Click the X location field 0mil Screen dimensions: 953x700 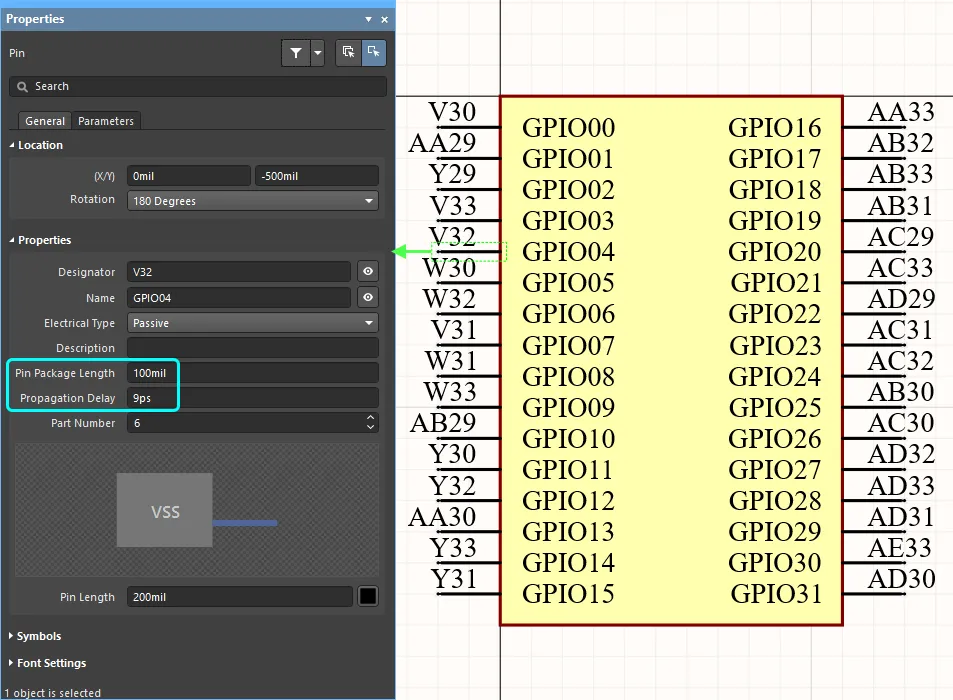tap(188, 176)
